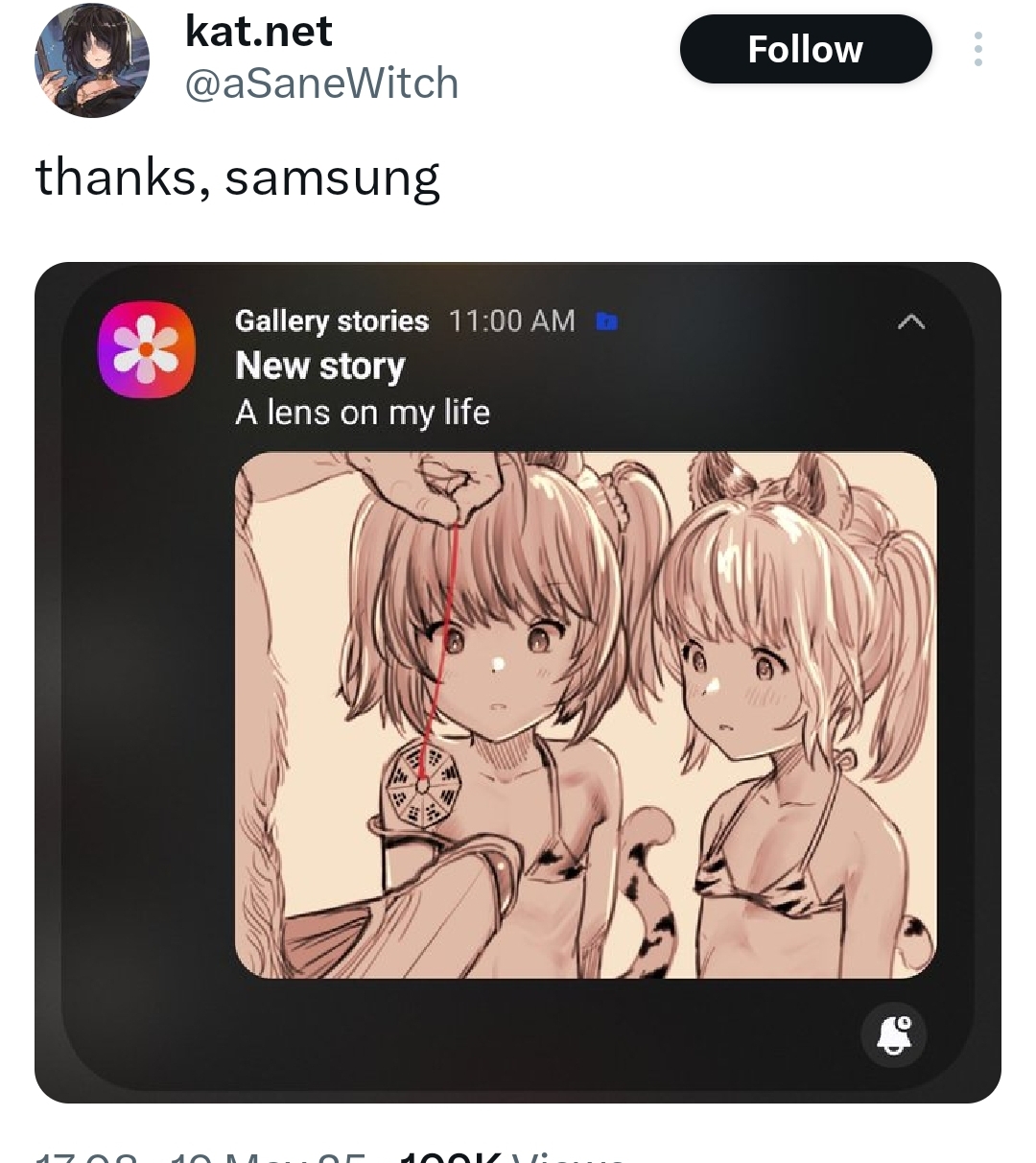Open the attached tweet screenshot image
The height and width of the screenshot is (1163, 1036).
point(518,682)
